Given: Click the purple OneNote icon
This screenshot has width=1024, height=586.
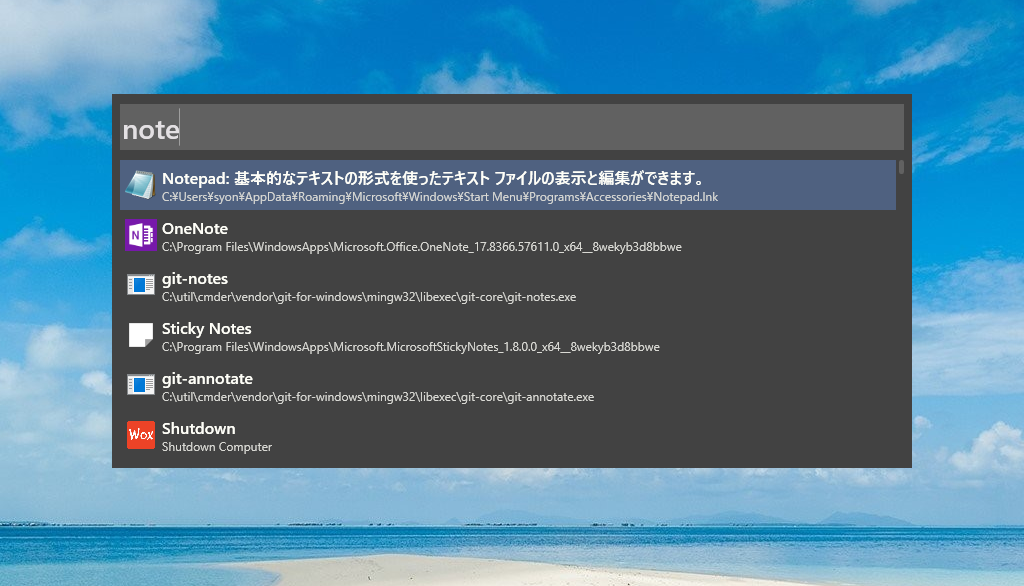Looking at the screenshot, I should click(140, 235).
